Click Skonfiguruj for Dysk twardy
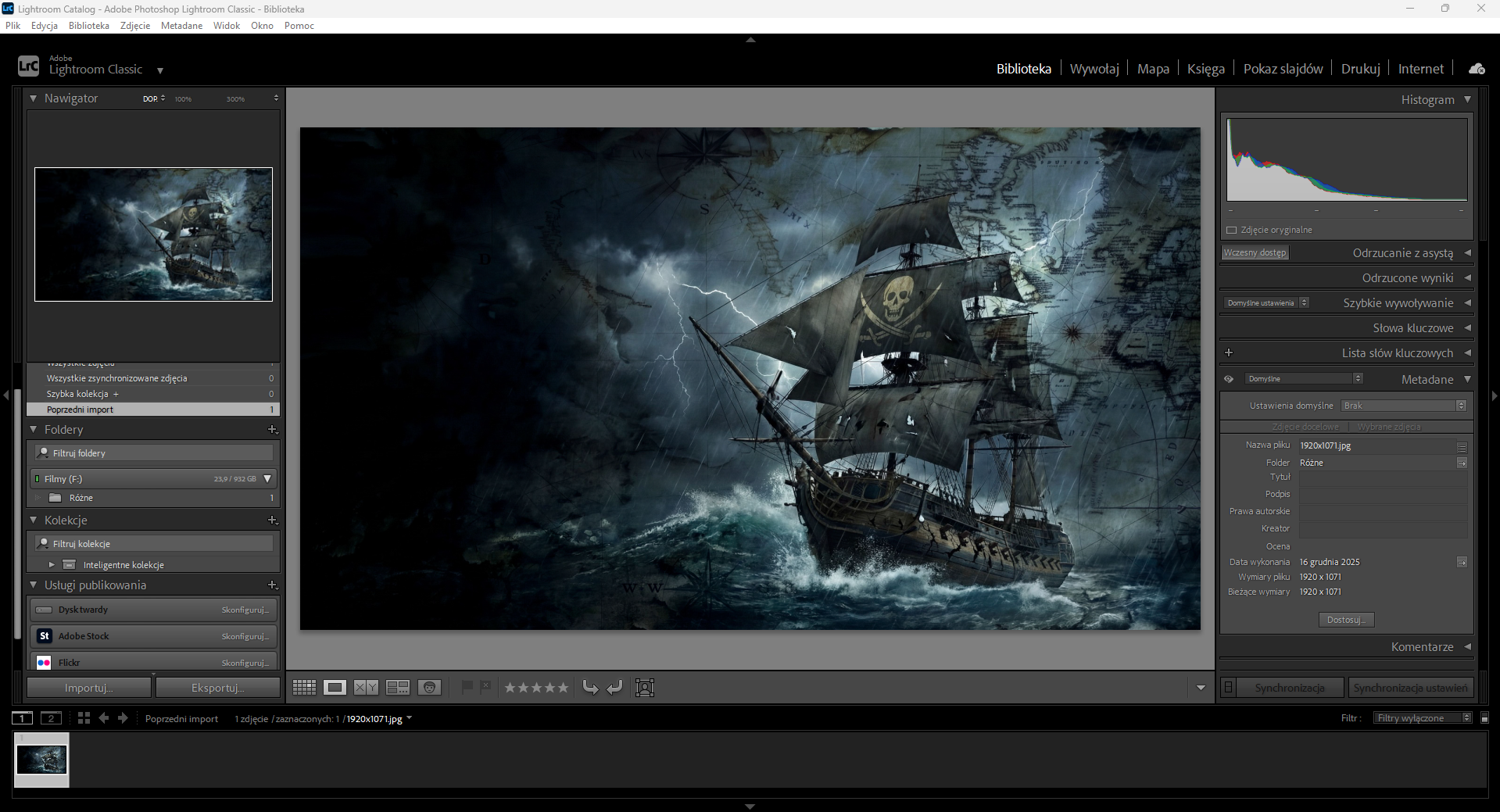 coord(245,610)
